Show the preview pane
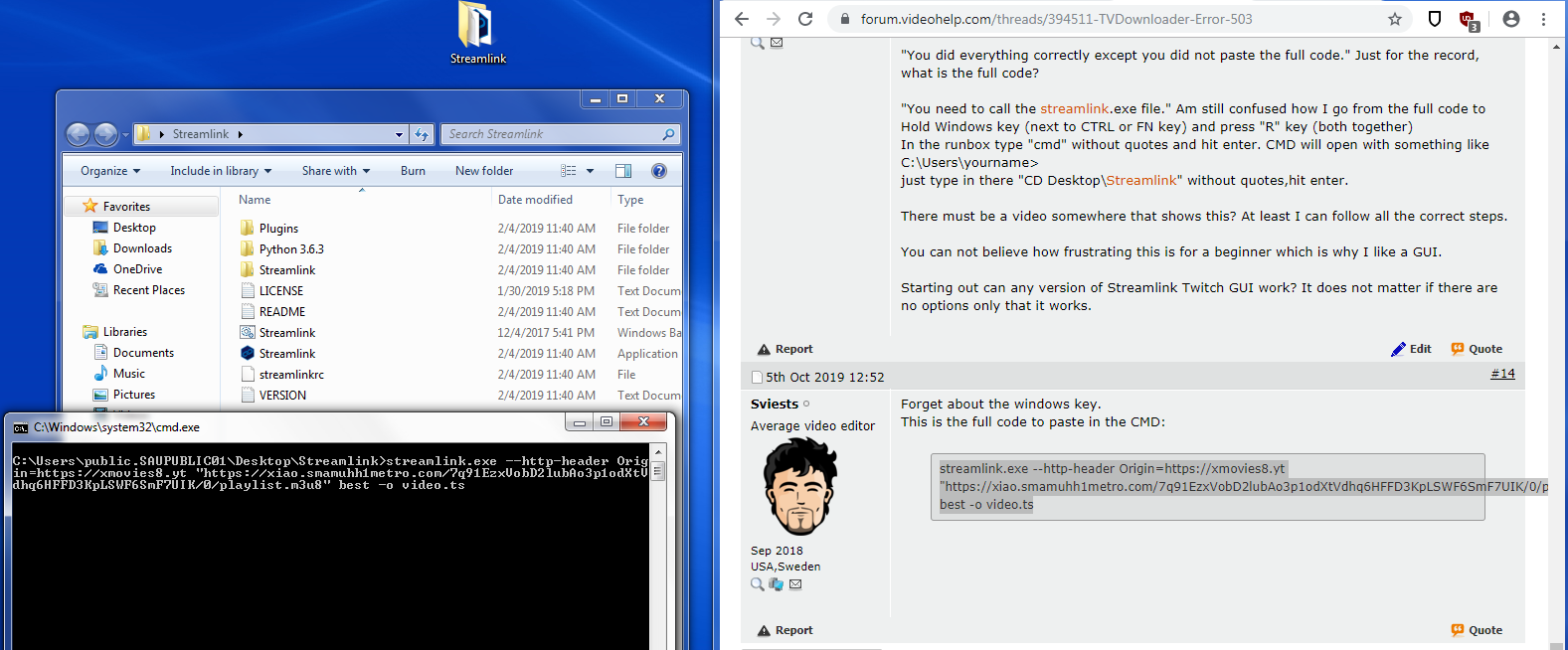Screen dimensions: 1568x650 coord(623,171)
